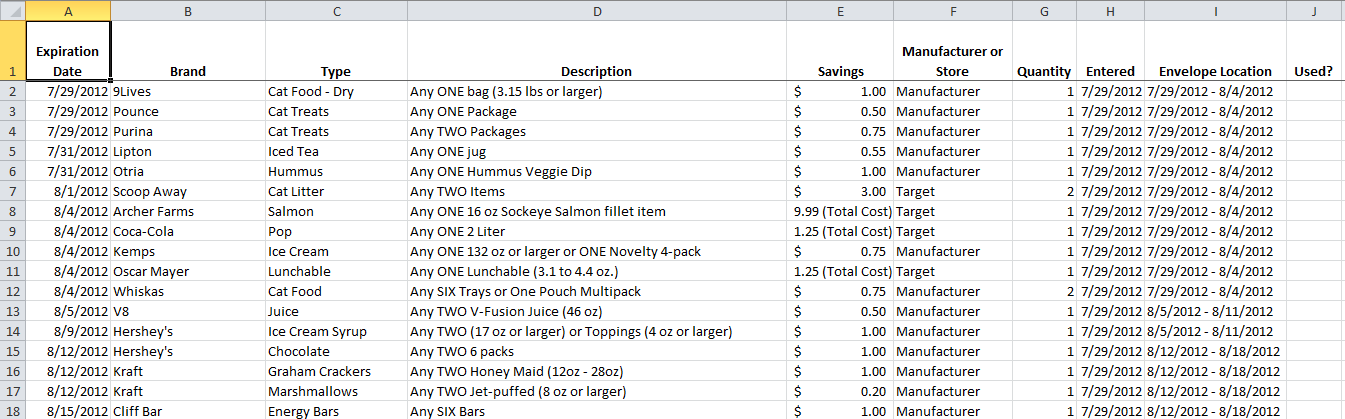Select the Scoop Away brand cell

pos(188,191)
